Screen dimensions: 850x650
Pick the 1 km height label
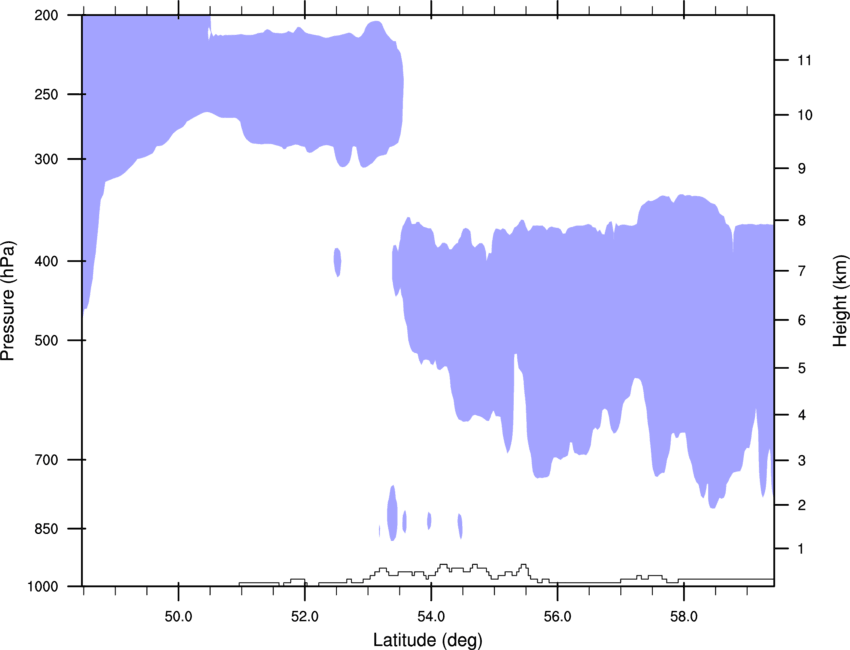[x=802, y=549]
